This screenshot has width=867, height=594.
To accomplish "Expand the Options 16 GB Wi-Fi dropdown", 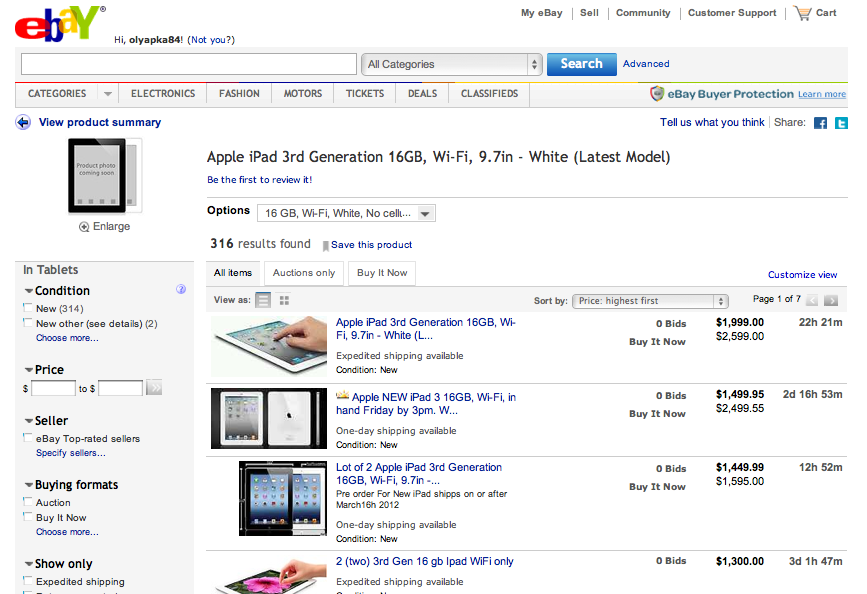I will (346, 213).
